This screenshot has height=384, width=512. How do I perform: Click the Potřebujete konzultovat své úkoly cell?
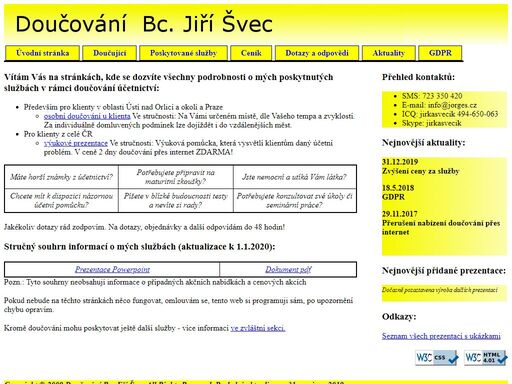click(x=294, y=200)
